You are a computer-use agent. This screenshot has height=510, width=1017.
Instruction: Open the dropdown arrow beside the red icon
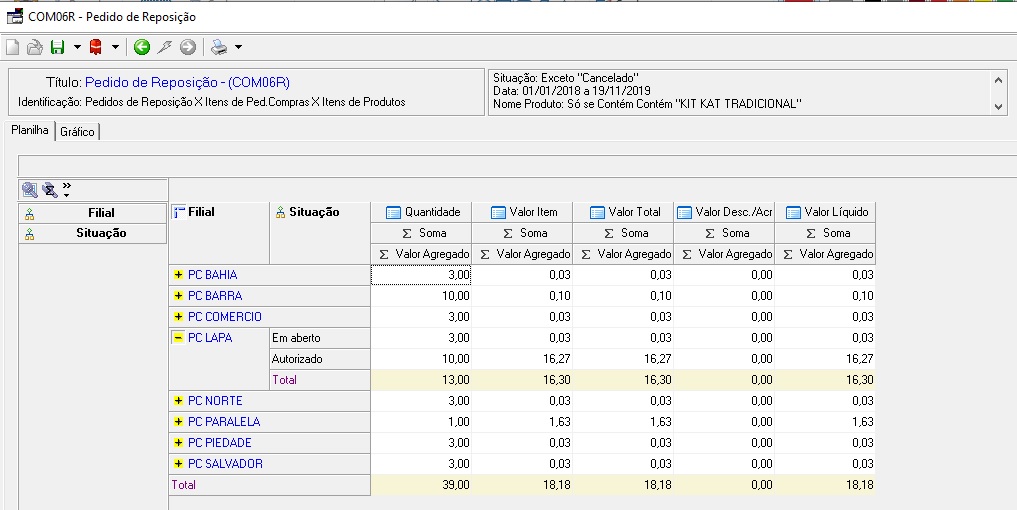point(115,47)
